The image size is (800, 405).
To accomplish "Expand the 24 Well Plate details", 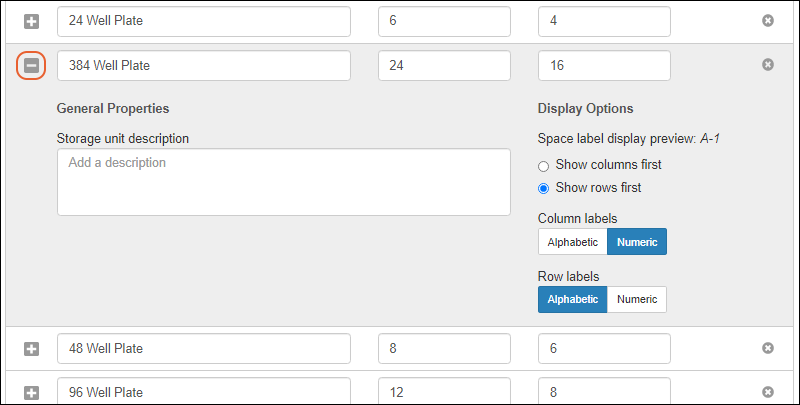I will (x=31, y=21).
